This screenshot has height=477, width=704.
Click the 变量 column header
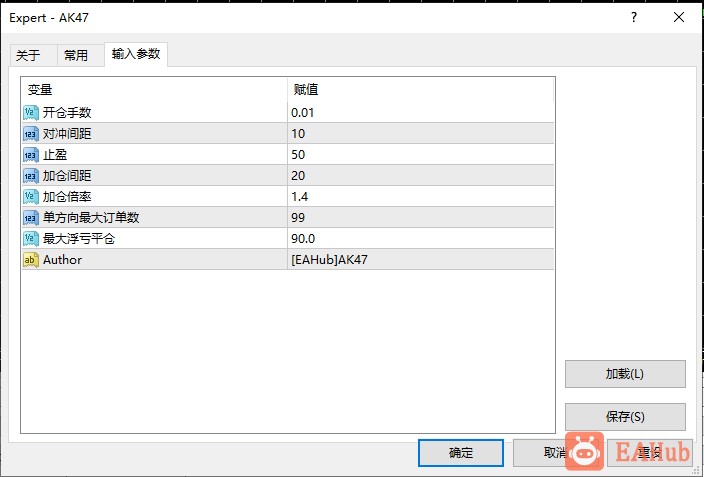pos(154,90)
